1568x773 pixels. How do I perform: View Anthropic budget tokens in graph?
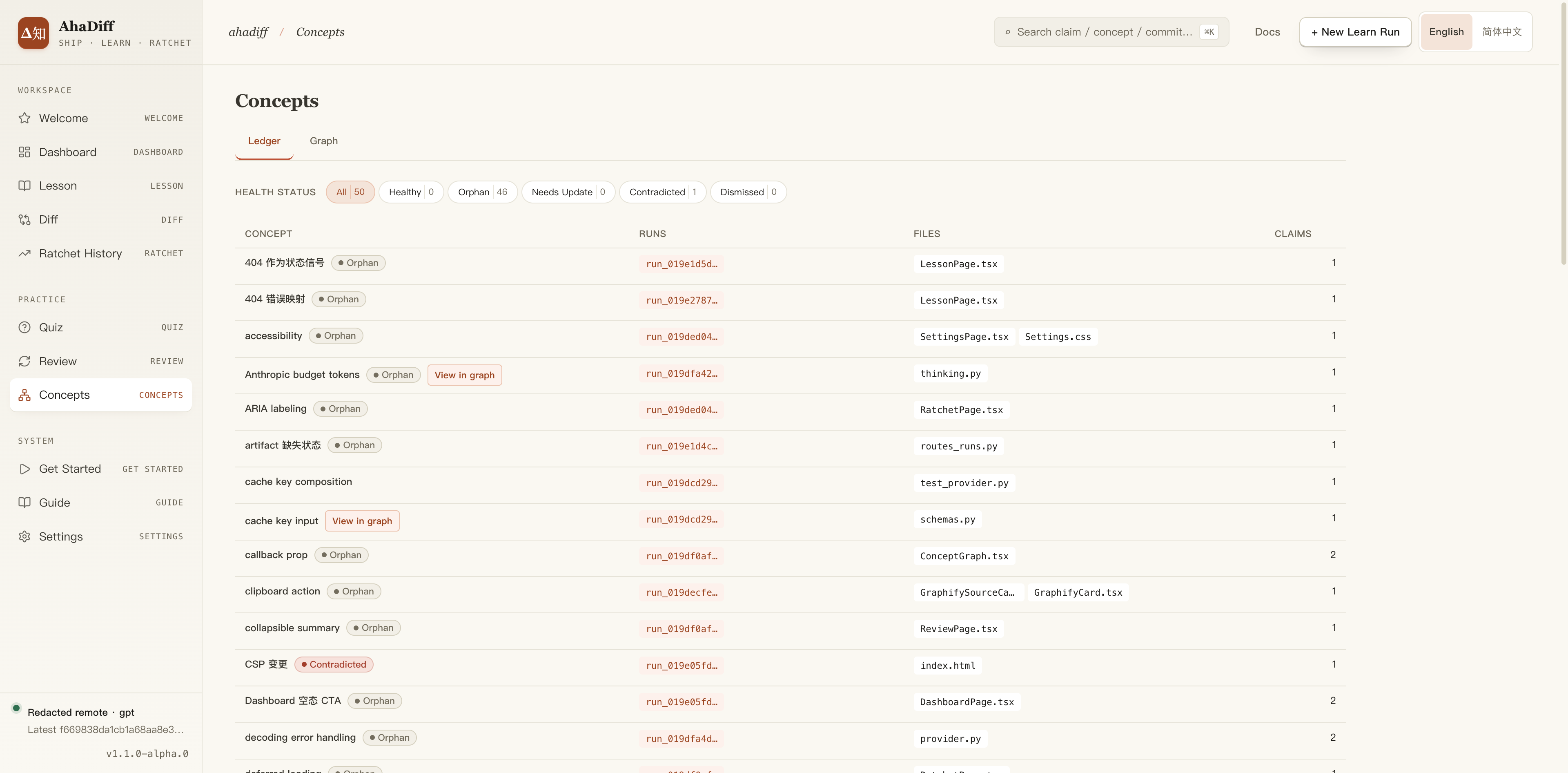464,375
